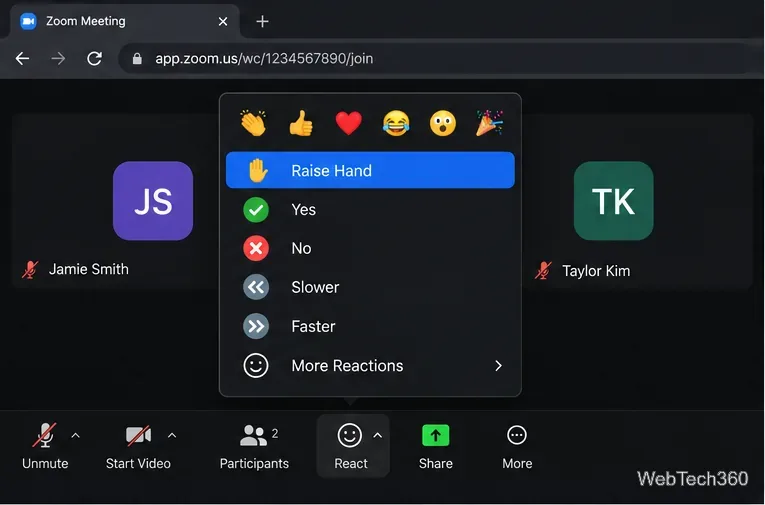The image size is (765, 505).
Task: Expand More Reactions chevron arrow
Action: (x=498, y=365)
